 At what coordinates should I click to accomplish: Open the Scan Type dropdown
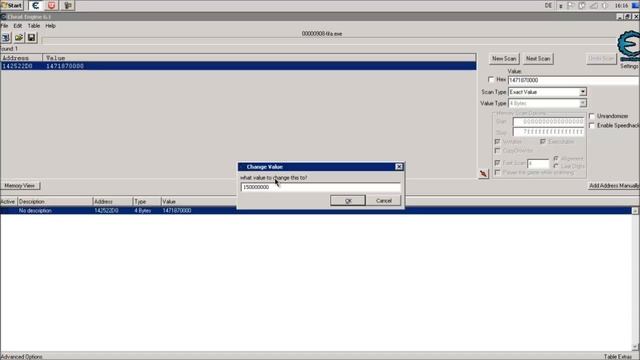(x=582, y=92)
